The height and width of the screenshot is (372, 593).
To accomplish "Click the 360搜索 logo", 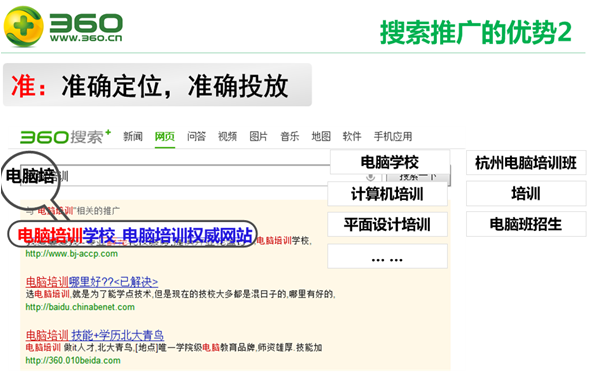I will (65, 136).
